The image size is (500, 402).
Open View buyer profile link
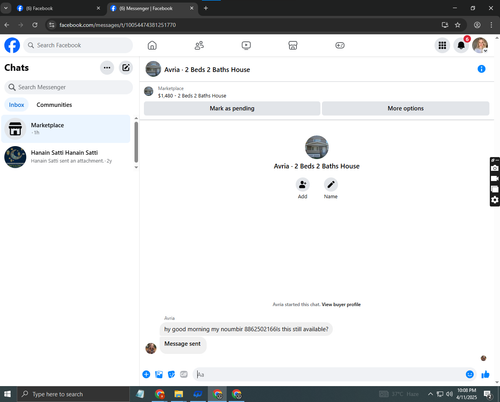(x=341, y=304)
